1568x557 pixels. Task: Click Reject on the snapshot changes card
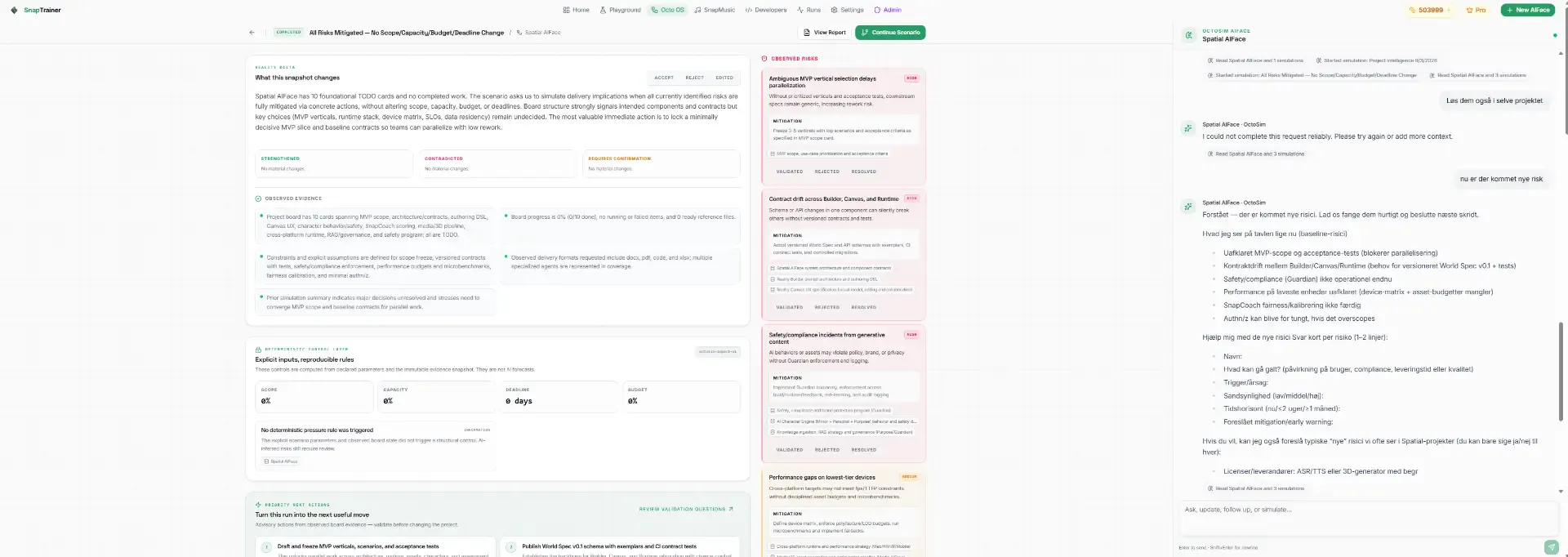694,78
